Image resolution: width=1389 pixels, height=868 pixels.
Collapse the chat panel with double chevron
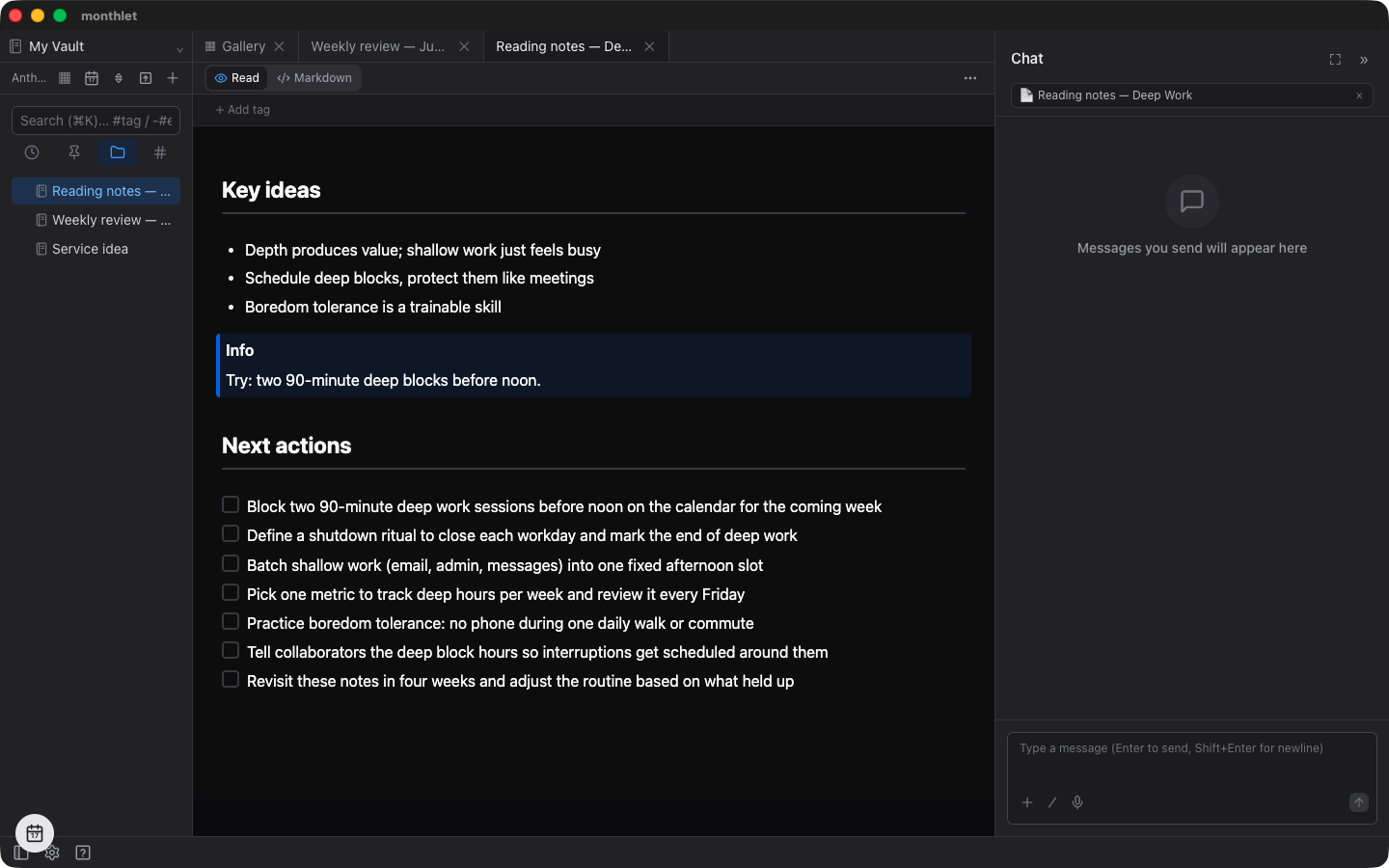[x=1364, y=60]
